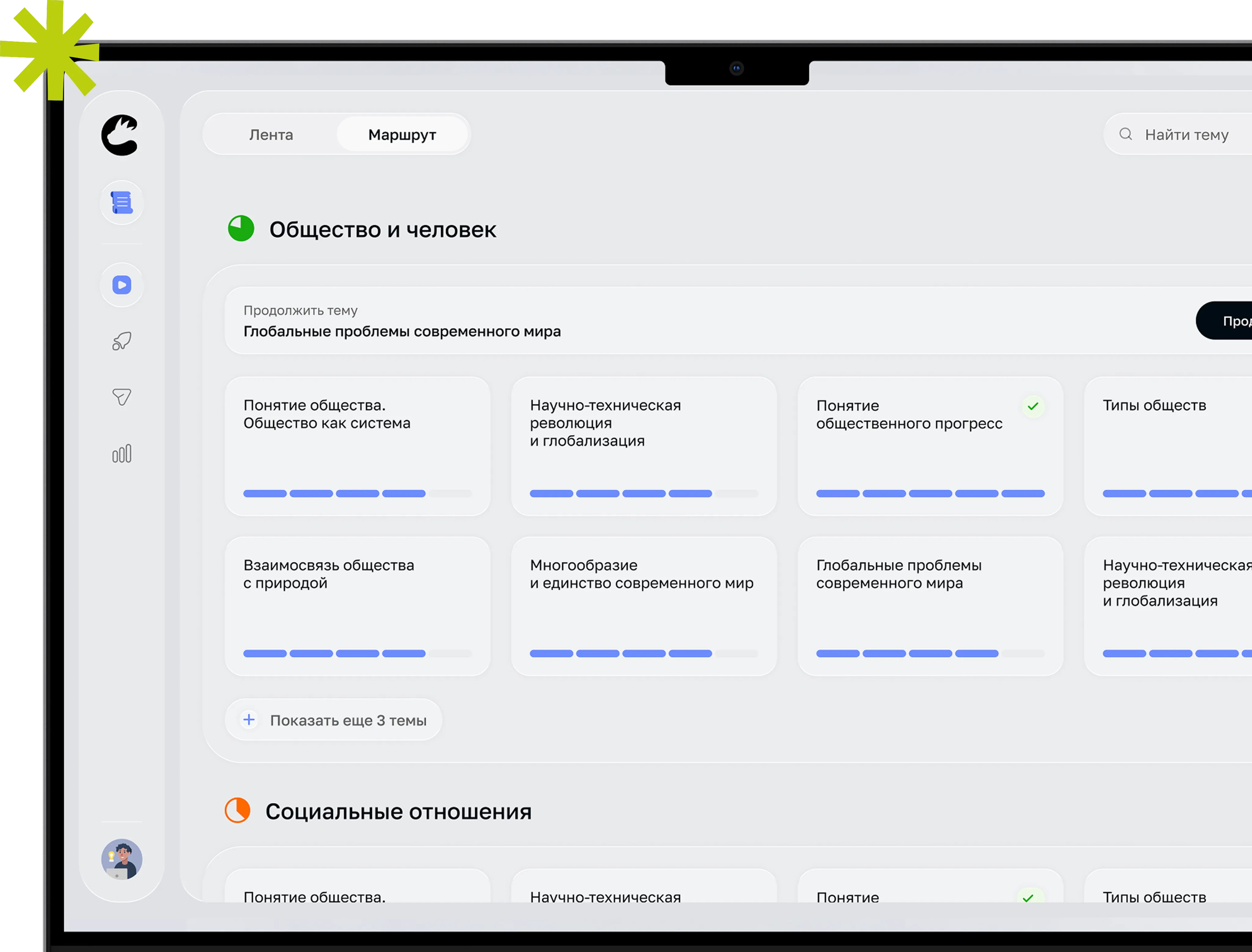The image size is (1252, 952).
Task: Click Глобальные проблемы современного мира title in banner
Action: coord(402,331)
